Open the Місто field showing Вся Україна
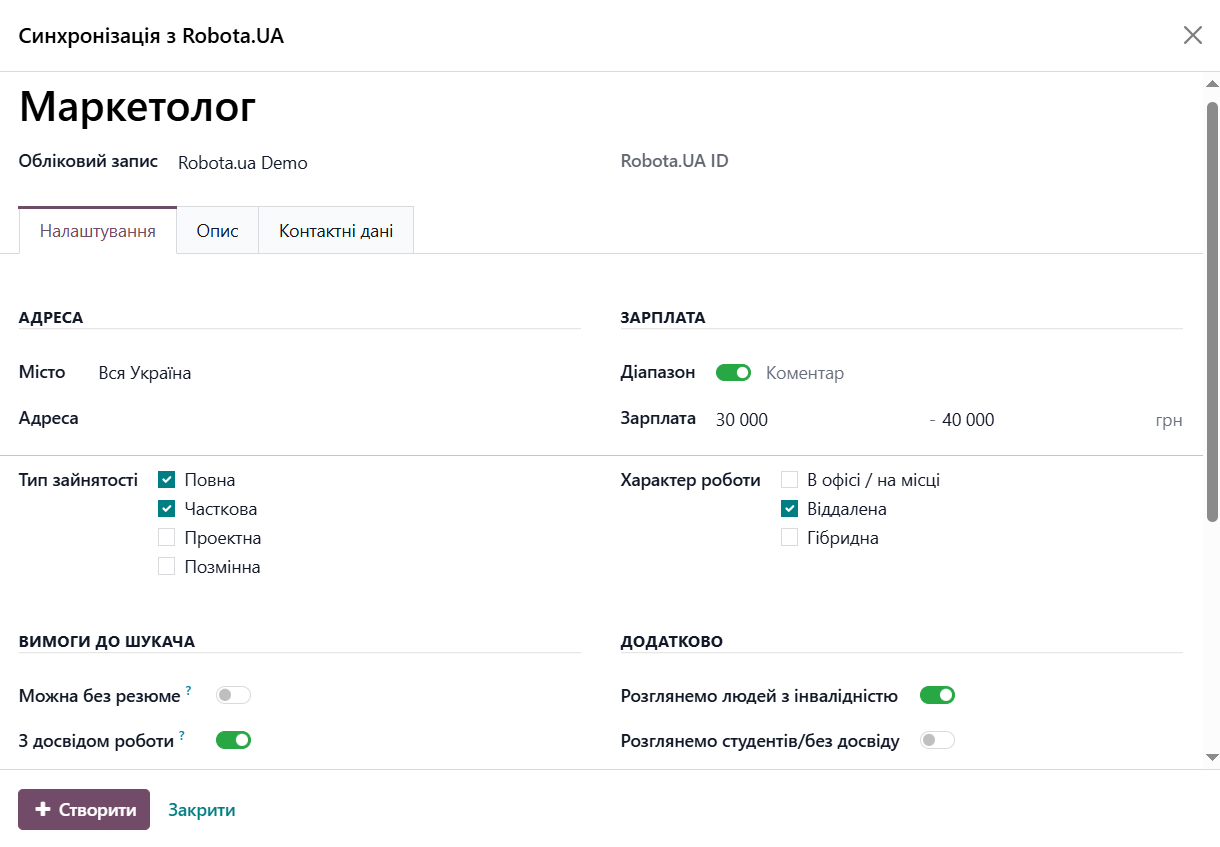Image resolution: width=1220 pixels, height=847 pixels. click(338, 373)
